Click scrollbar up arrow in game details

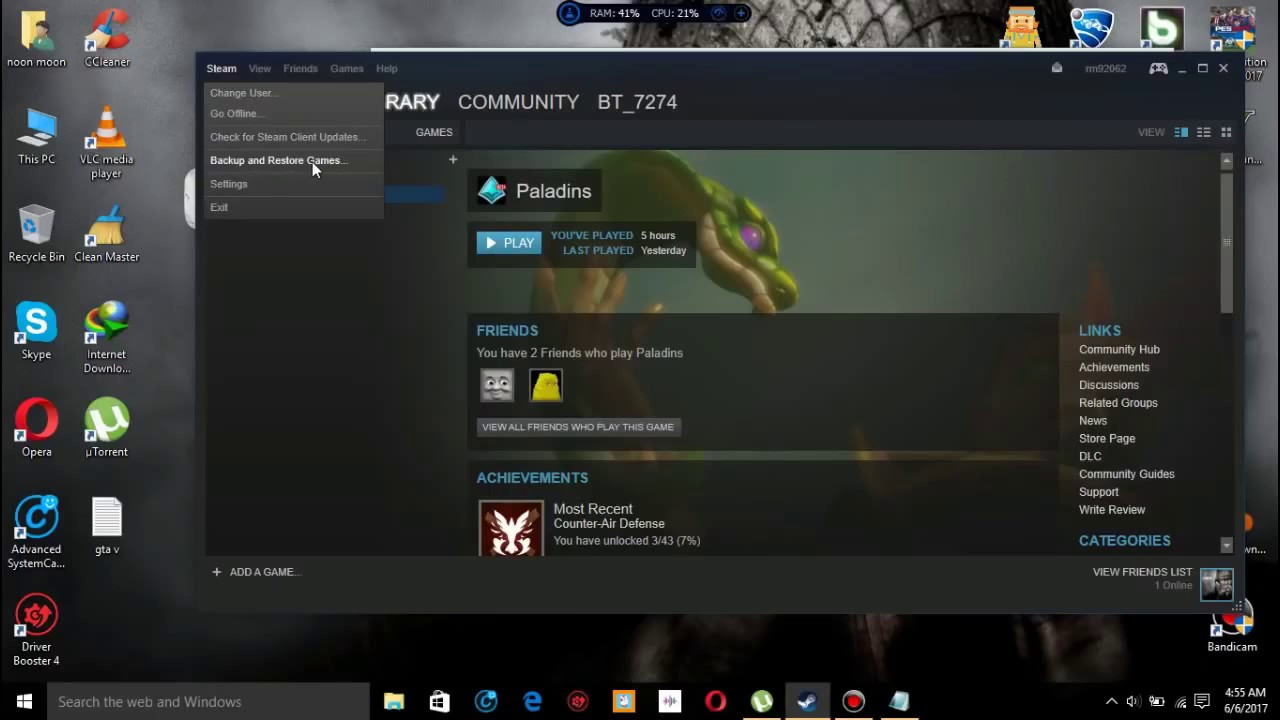pos(1227,160)
